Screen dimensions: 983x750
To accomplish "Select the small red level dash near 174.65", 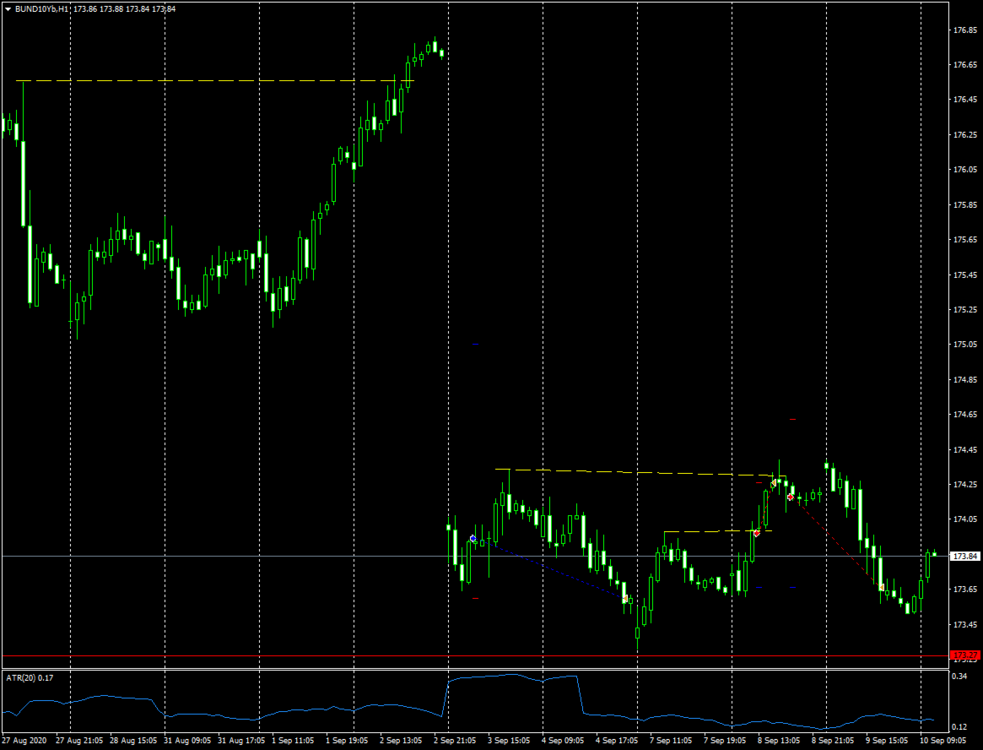I will click(792, 419).
